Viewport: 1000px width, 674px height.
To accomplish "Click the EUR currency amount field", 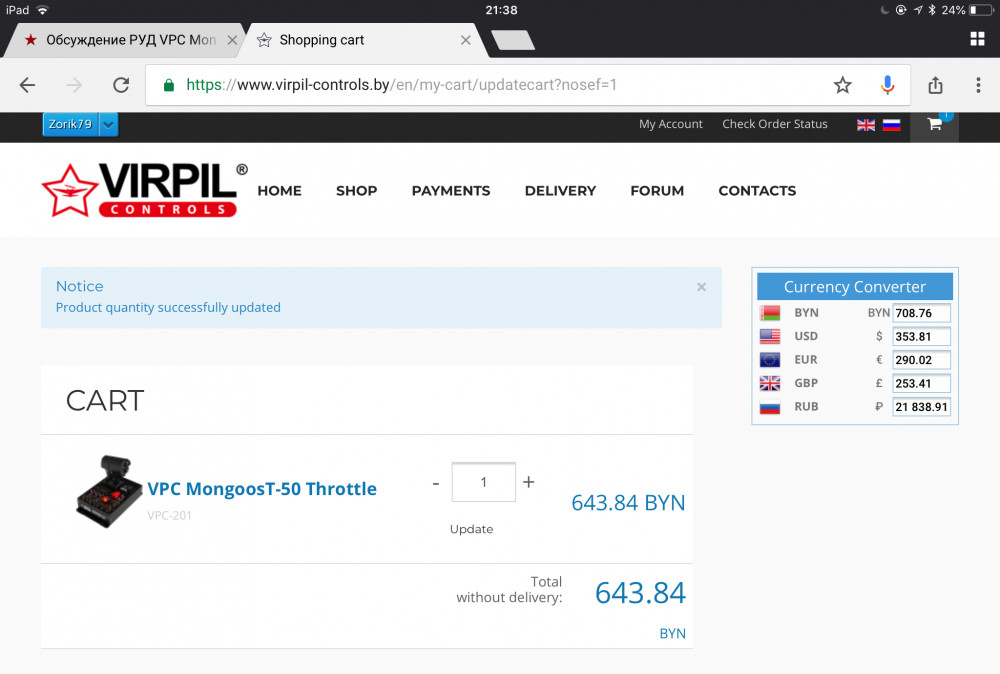I will click(921, 360).
